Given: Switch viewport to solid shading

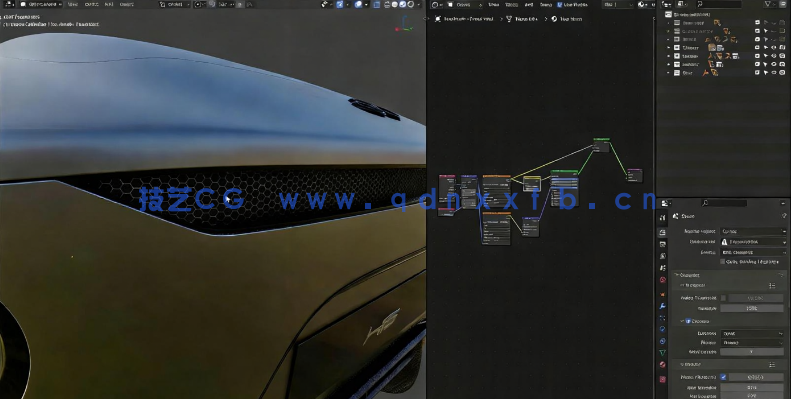Looking at the screenshot, I should point(394,4).
